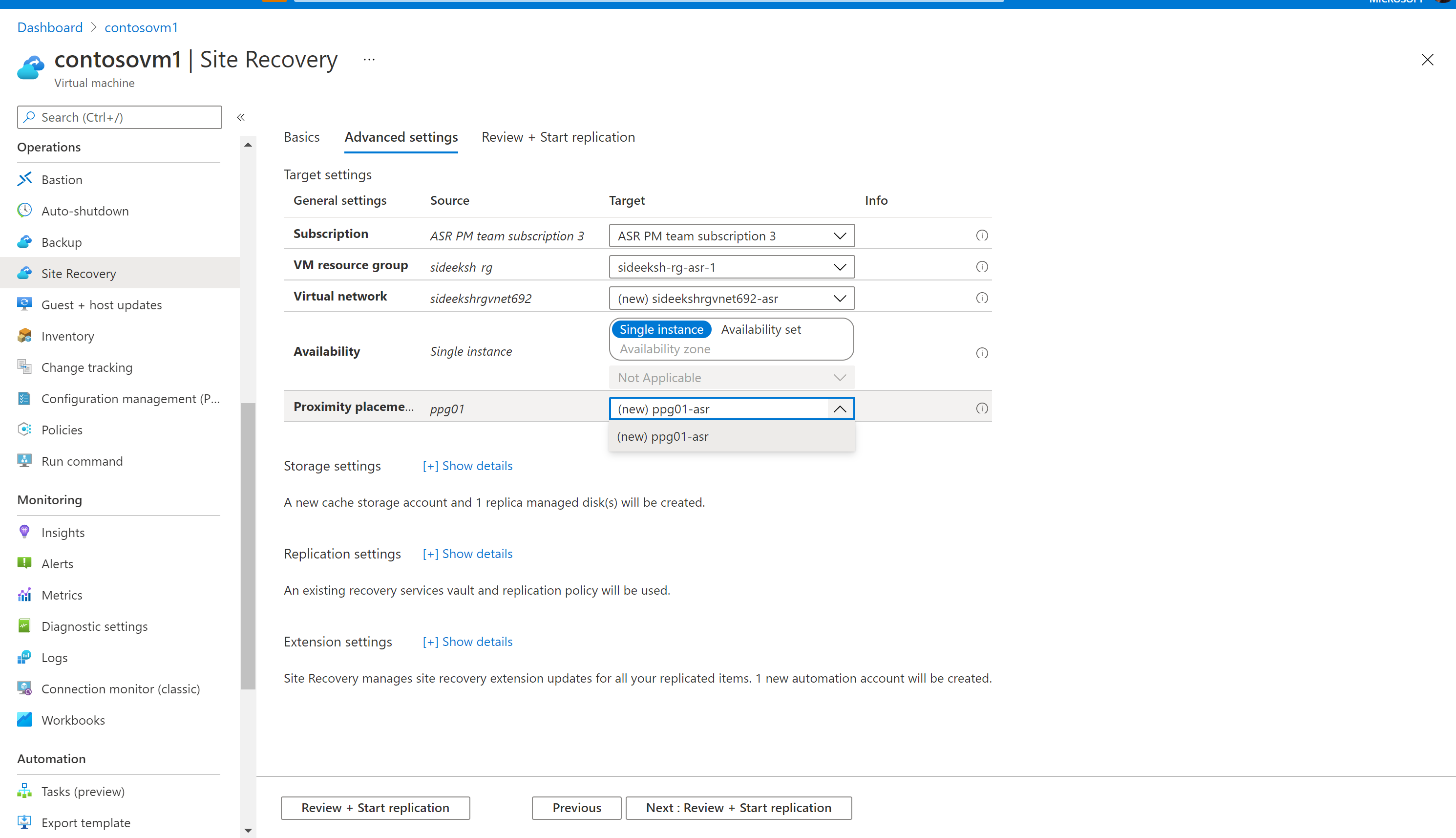Viewport: 1456px width, 838px height.
Task: Click the Insights lightbulb icon
Action: point(24,532)
